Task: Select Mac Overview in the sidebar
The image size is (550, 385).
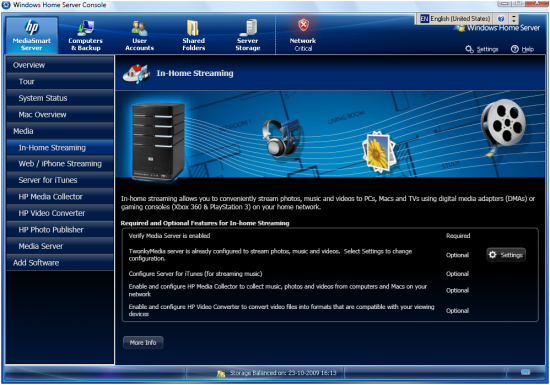Action: click(60, 115)
